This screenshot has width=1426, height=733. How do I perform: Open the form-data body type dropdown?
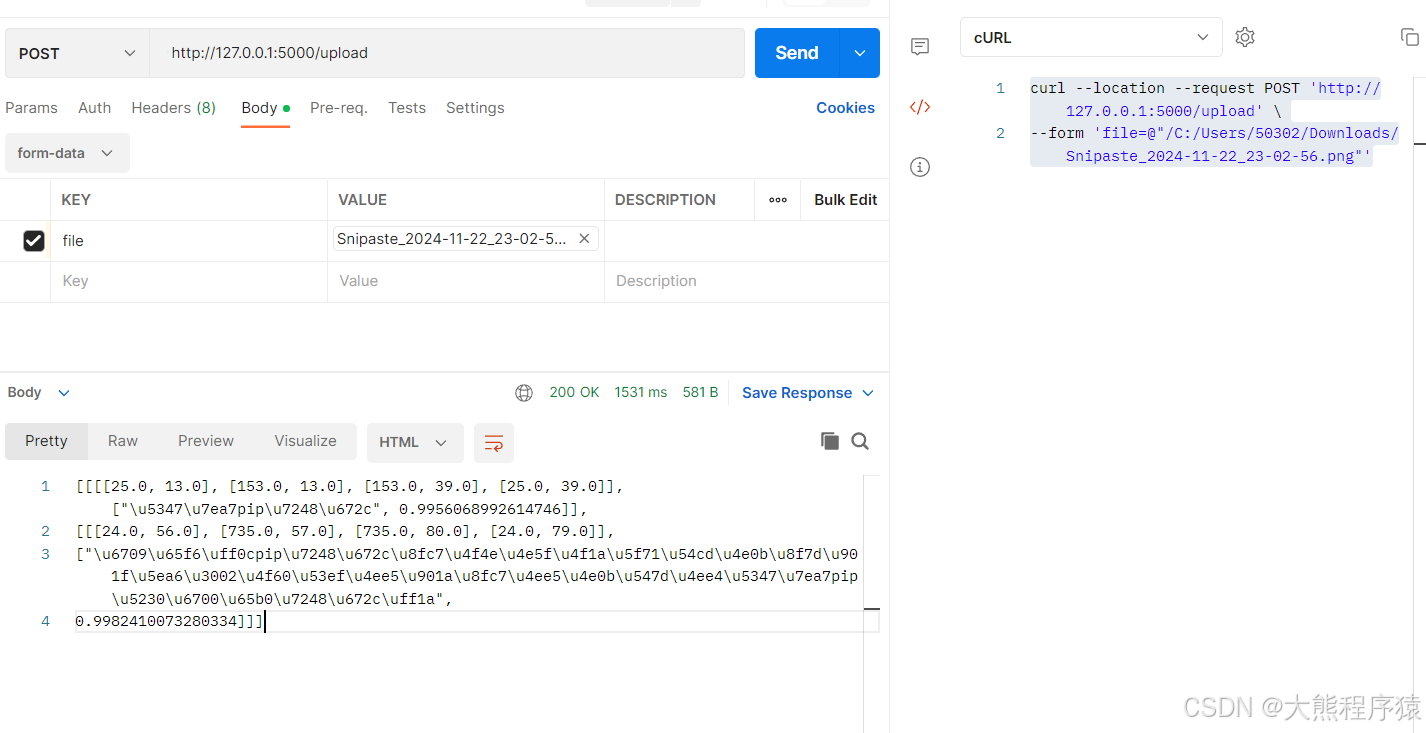tap(66, 152)
